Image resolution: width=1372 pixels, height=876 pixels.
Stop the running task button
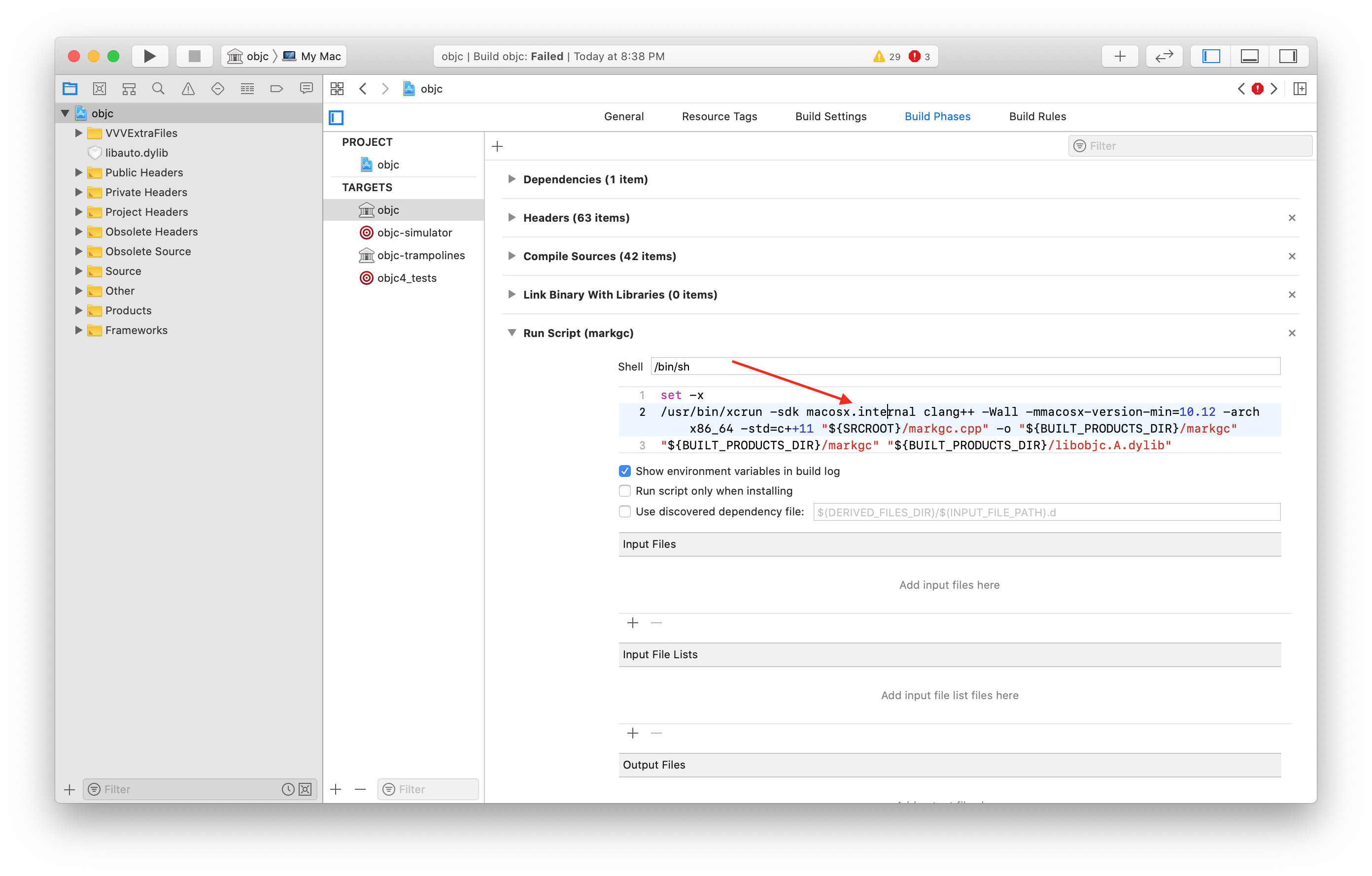coord(194,56)
